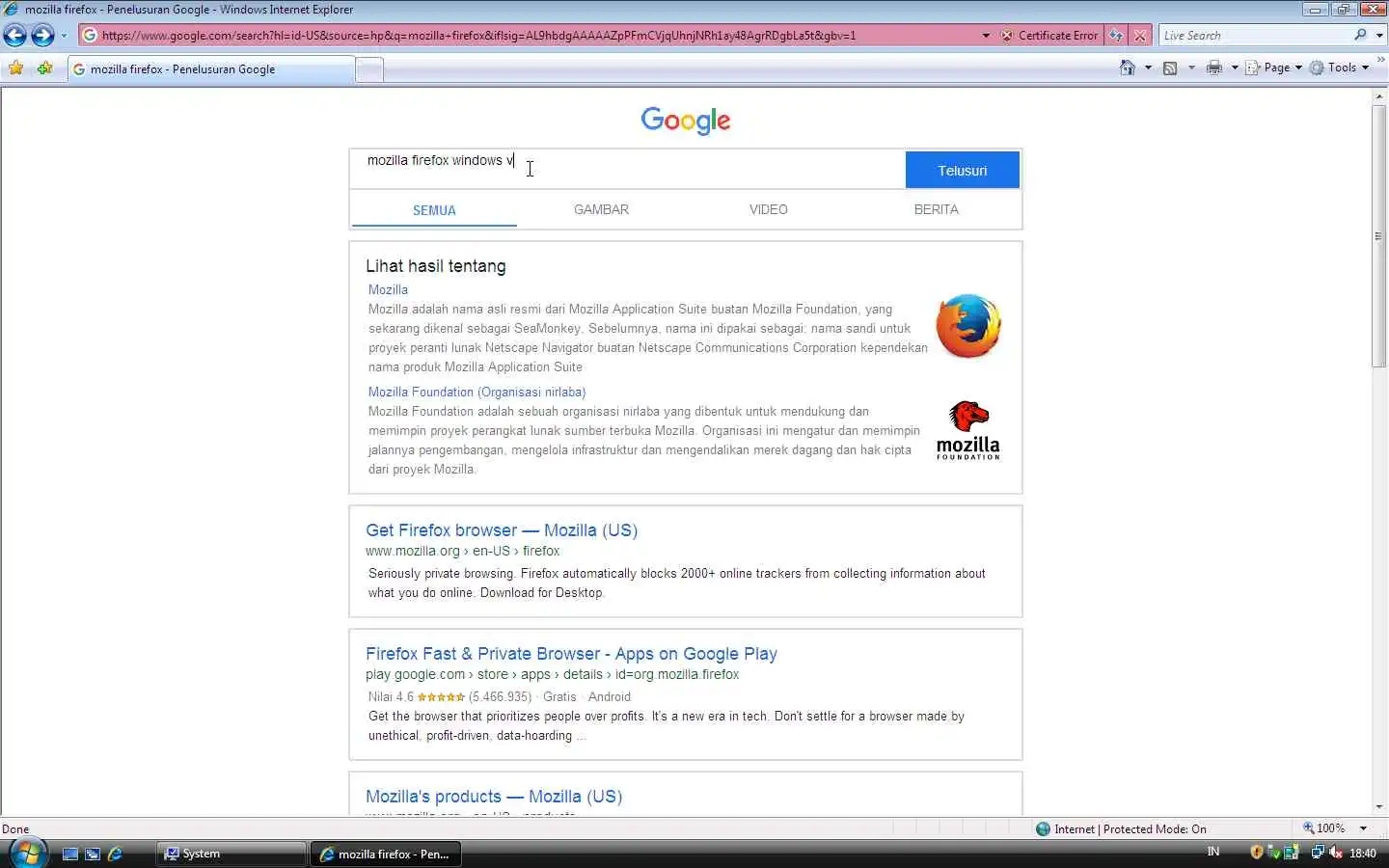
Task: Click the Google search text field
Action: click(x=627, y=170)
